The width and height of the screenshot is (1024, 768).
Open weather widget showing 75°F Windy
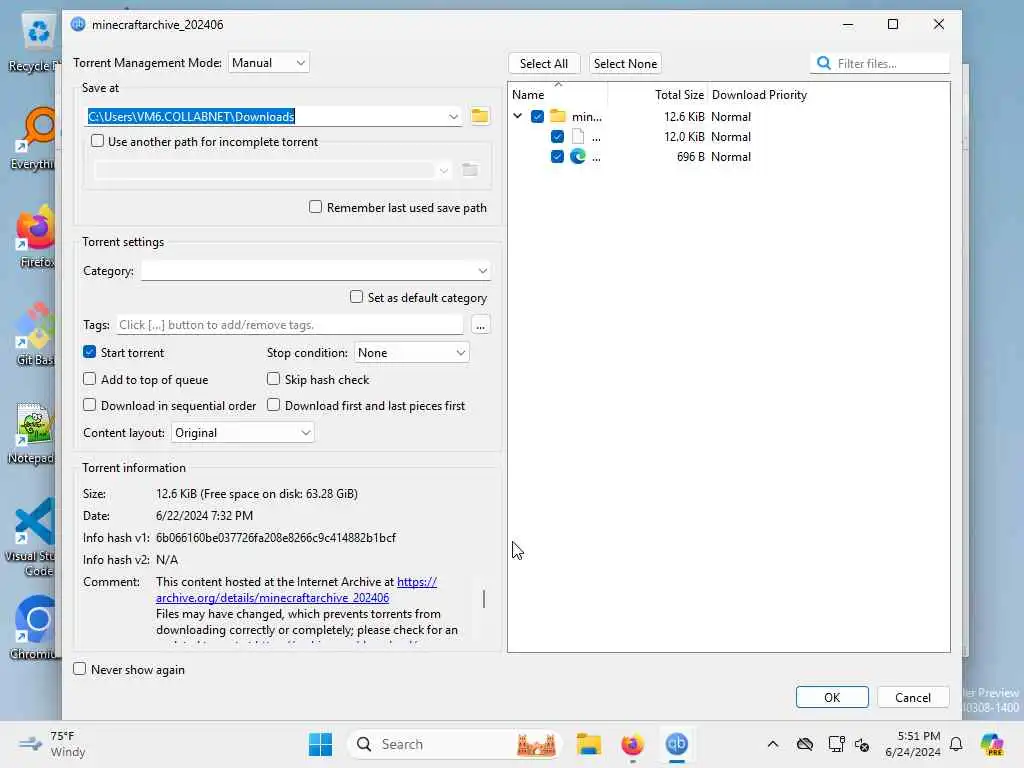pos(52,744)
